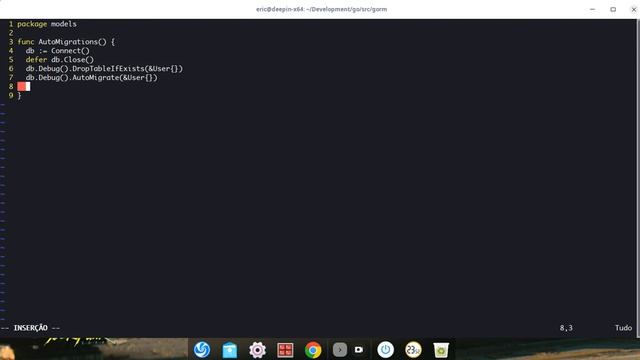
Task: Click 'package models' on line 1
Action: tap(47, 24)
